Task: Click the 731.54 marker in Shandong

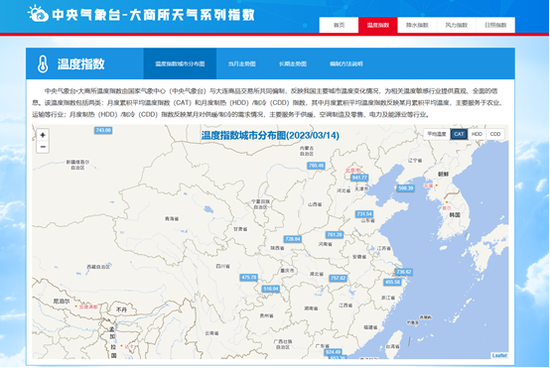Action: tap(364, 214)
